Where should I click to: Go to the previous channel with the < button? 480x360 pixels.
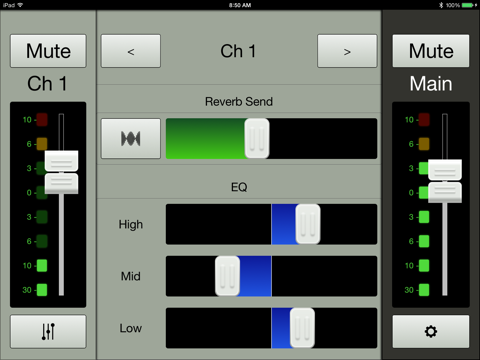point(131,51)
